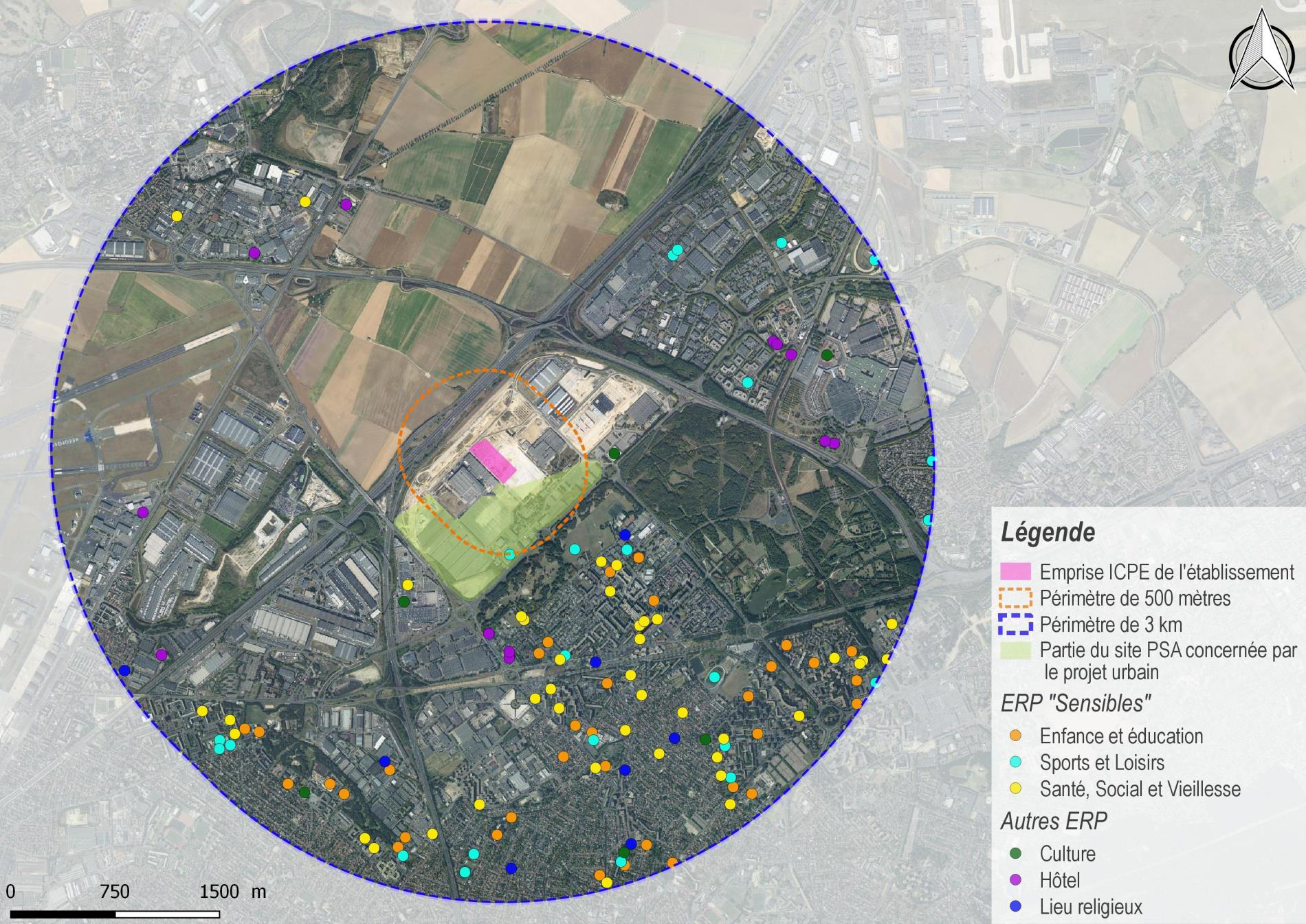Click the '1500 m' scale bar label
This screenshot has height=924, width=1306.
pyautogui.click(x=233, y=892)
